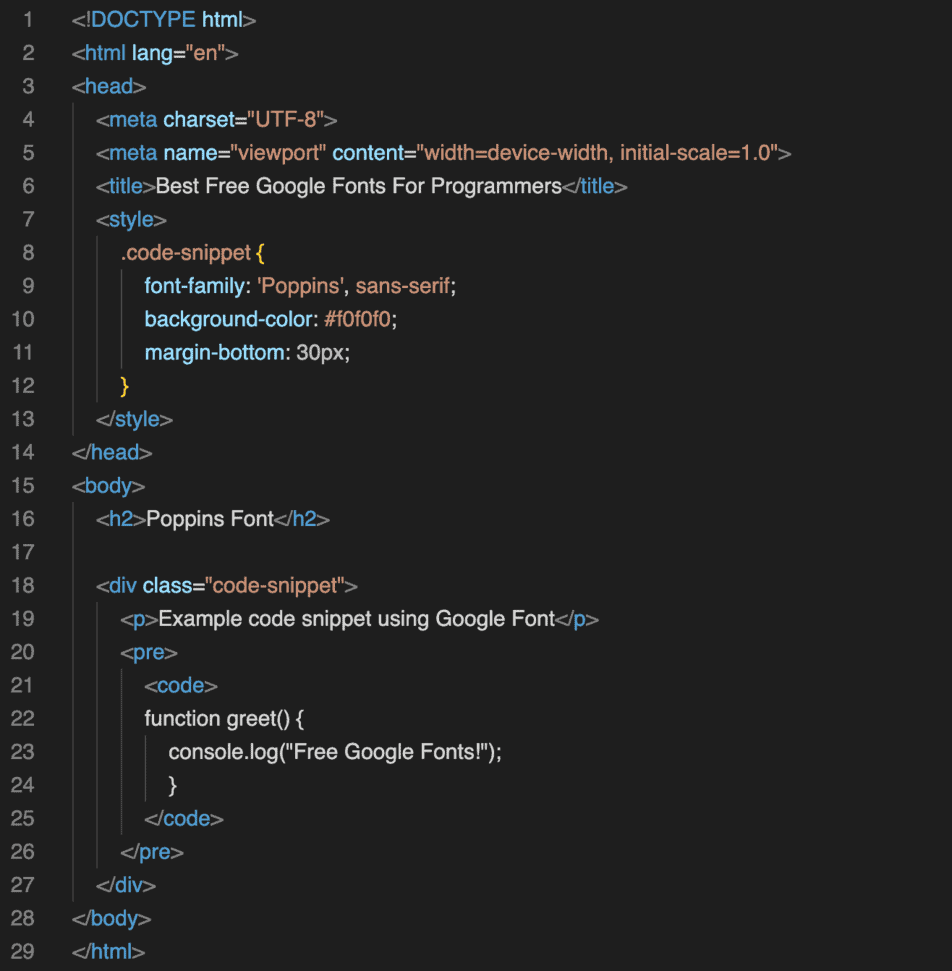Click the console.log statement on line 23
This screenshot has width=952, height=971.
tap(335, 752)
